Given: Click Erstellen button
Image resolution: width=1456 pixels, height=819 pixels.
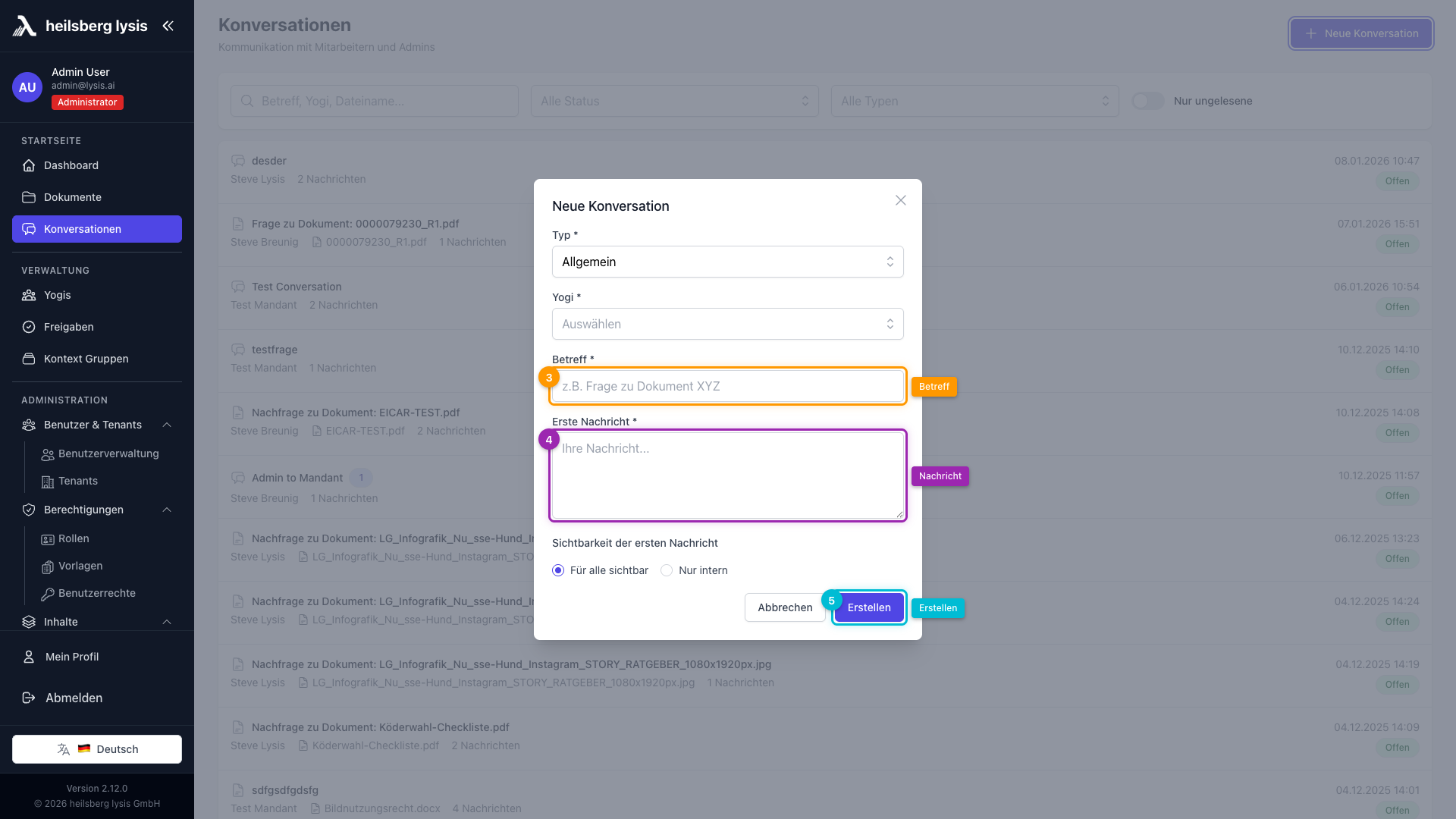Looking at the screenshot, I should pos(869,607).
